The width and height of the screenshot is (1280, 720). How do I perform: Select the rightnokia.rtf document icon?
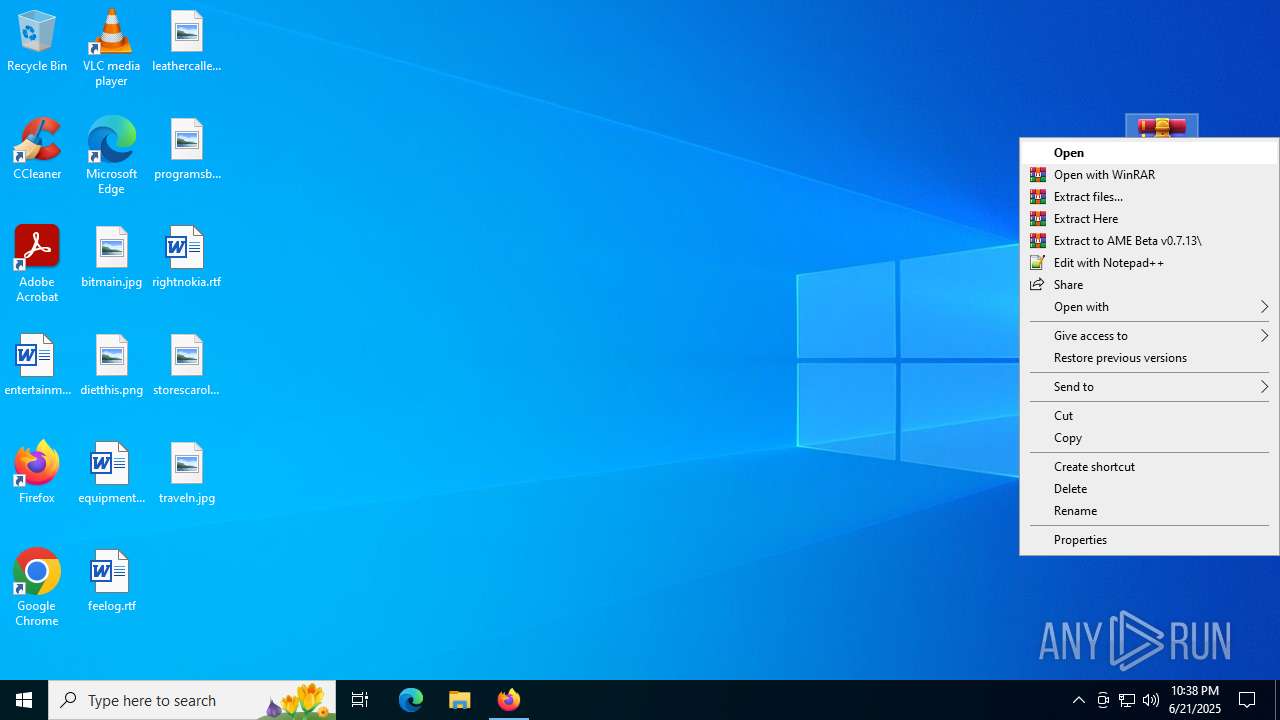pos(187,257)
